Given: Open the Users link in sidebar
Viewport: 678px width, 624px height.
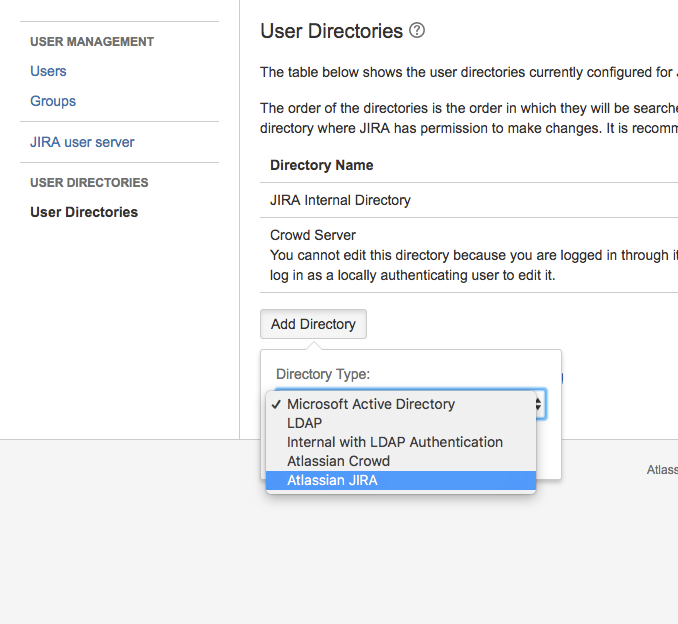Looking at the screenshot, I should [x=48, y=71].
